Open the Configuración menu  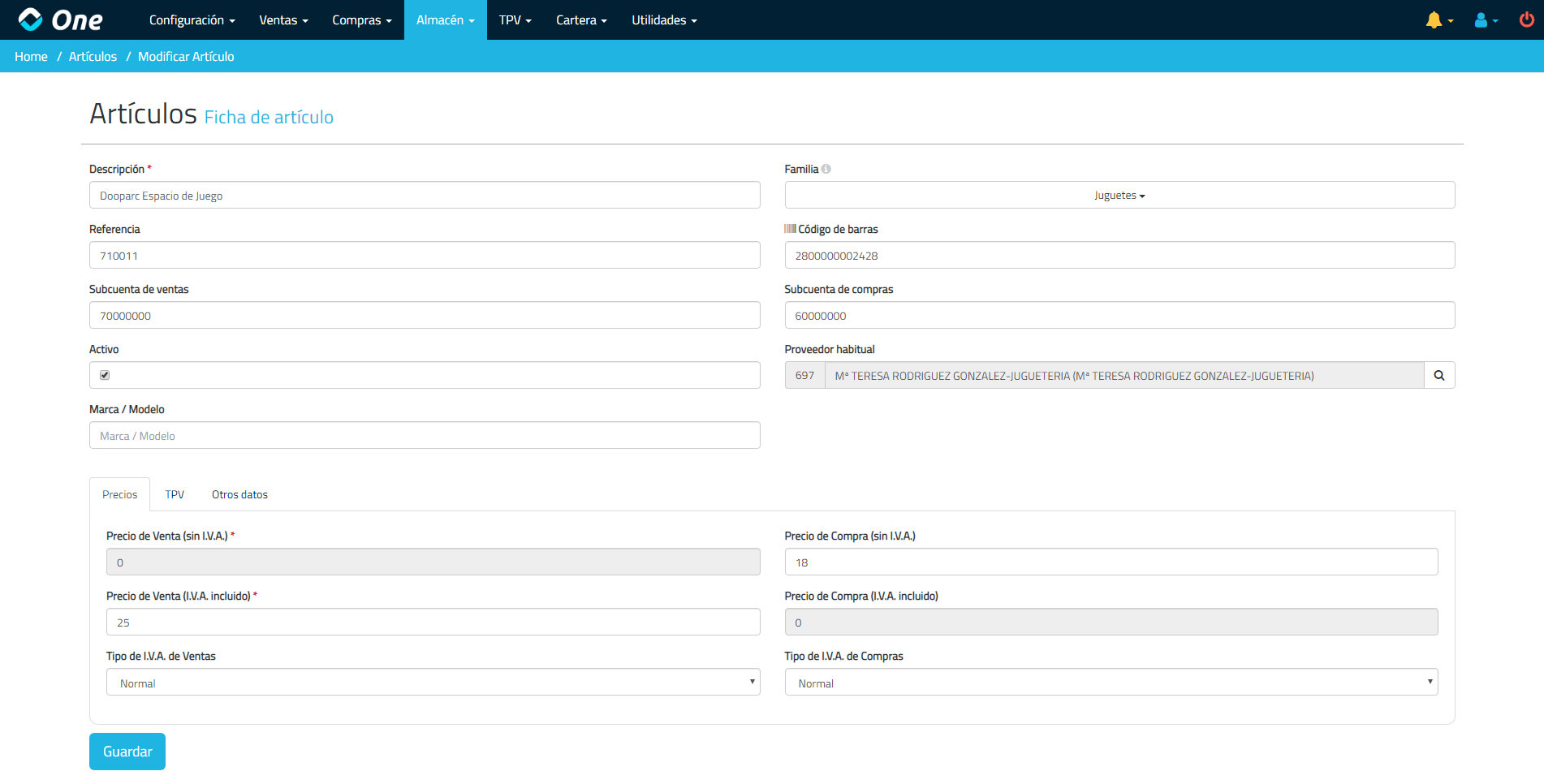point(192,20)
